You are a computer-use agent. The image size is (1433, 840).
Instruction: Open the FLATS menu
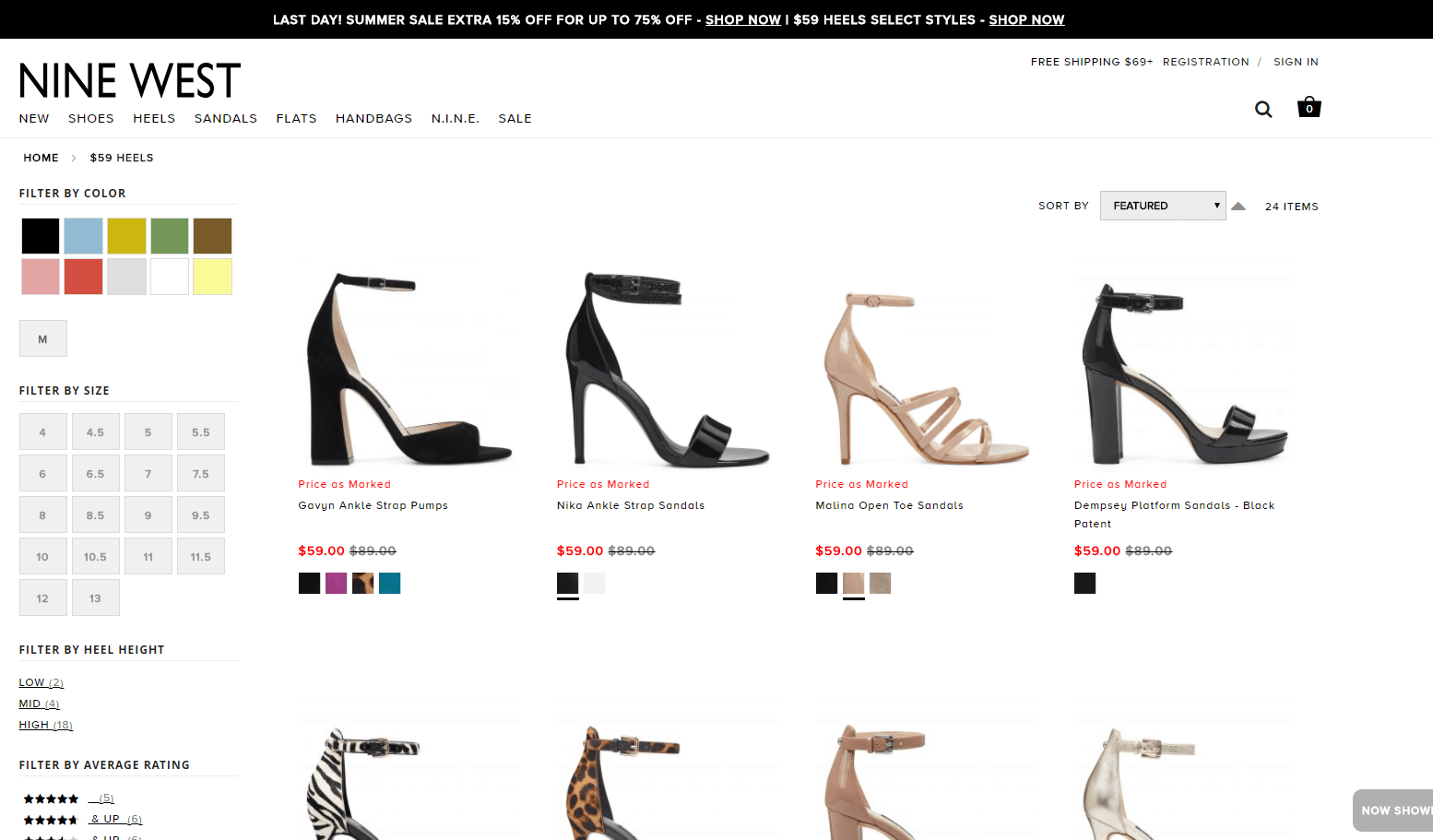click(x=297, y=119)
